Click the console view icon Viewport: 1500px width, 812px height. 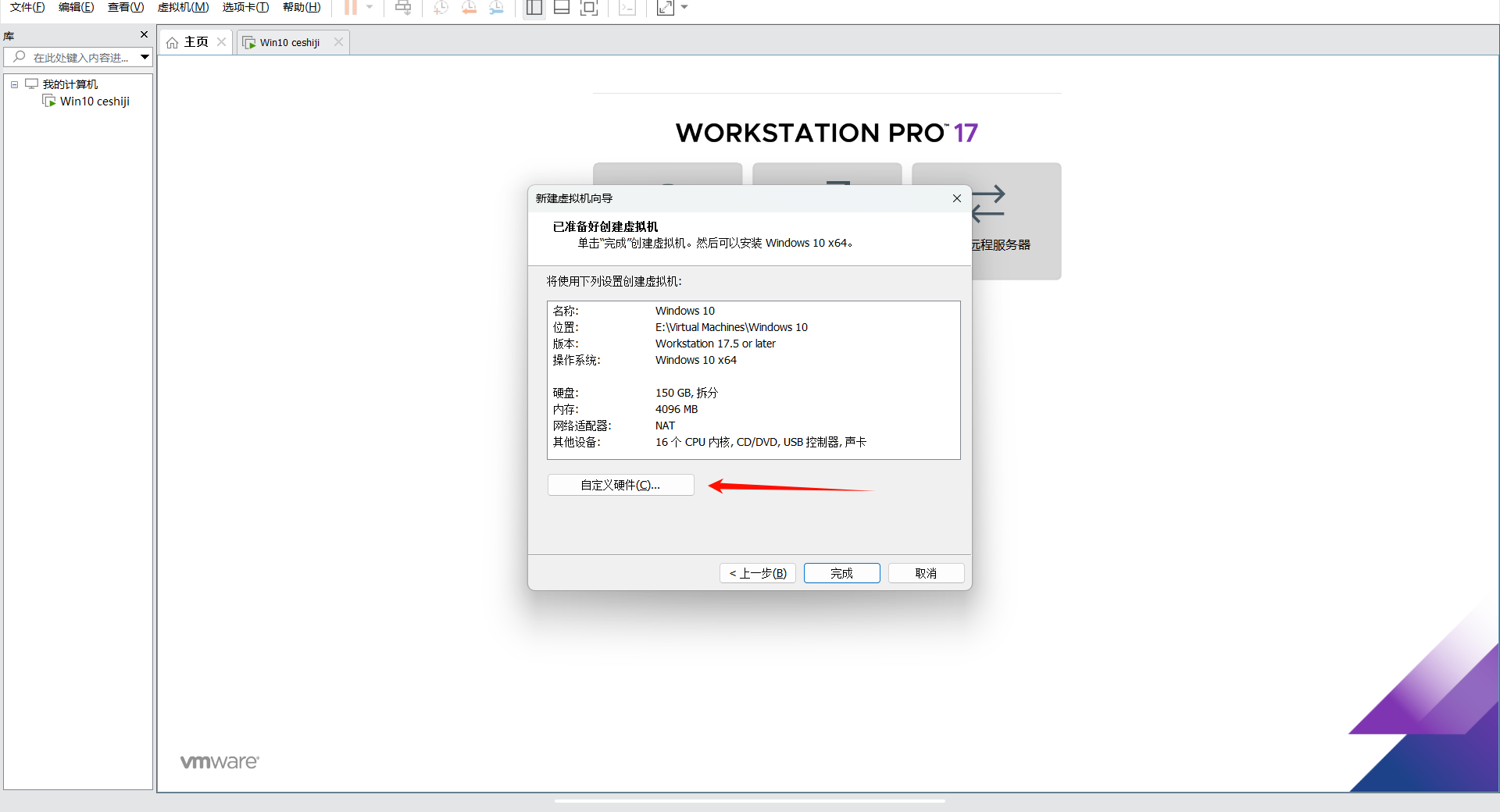627,8
